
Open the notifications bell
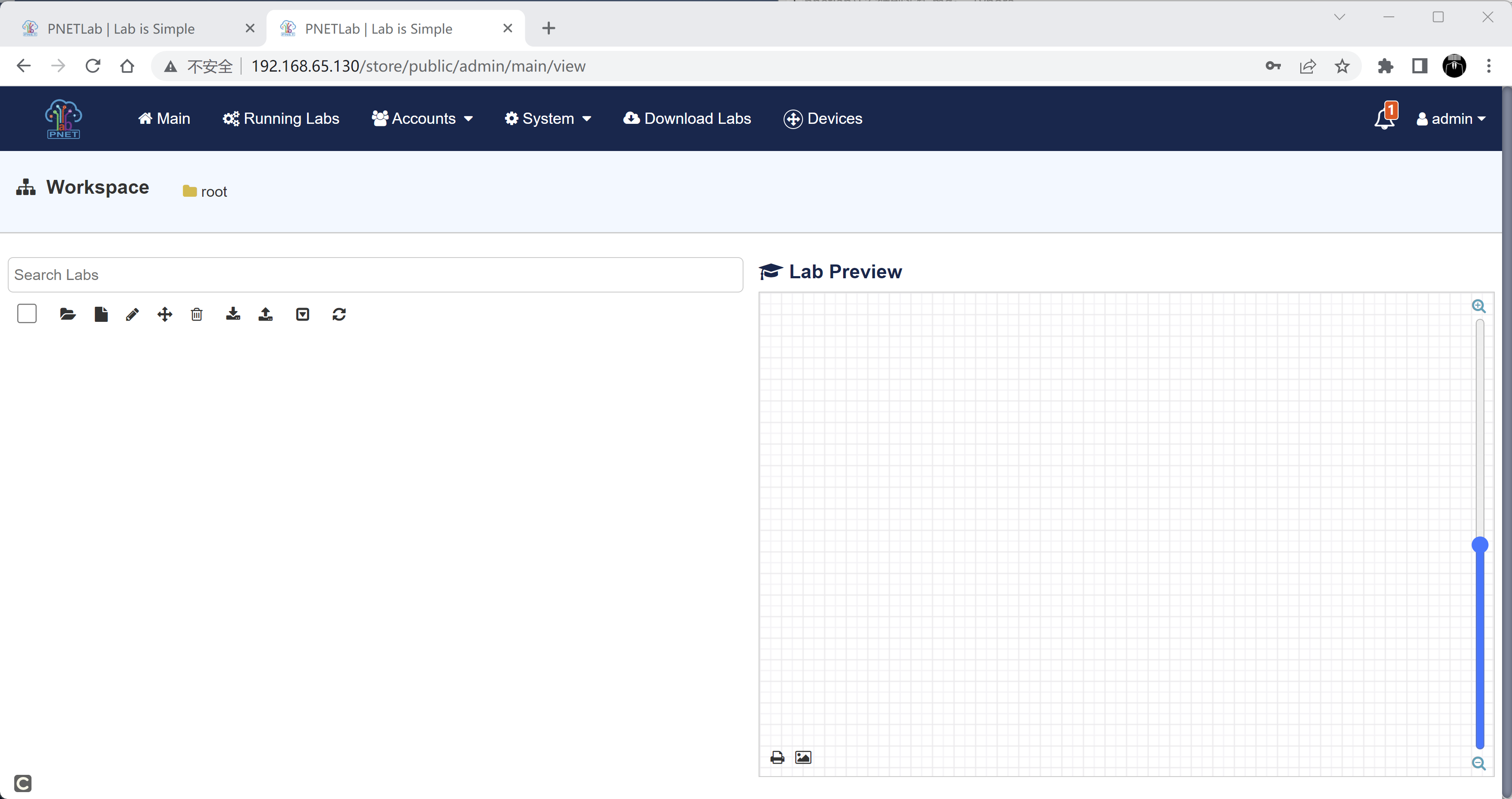[1385, 116]
